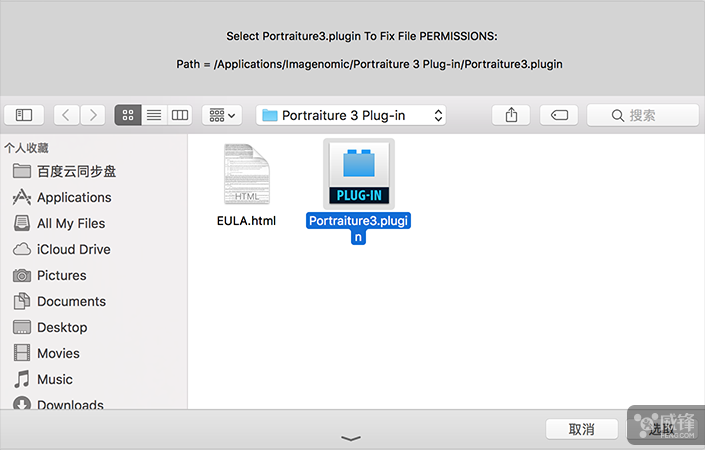Go back with the left arrow
705x450 pixels.
(67, 115)
